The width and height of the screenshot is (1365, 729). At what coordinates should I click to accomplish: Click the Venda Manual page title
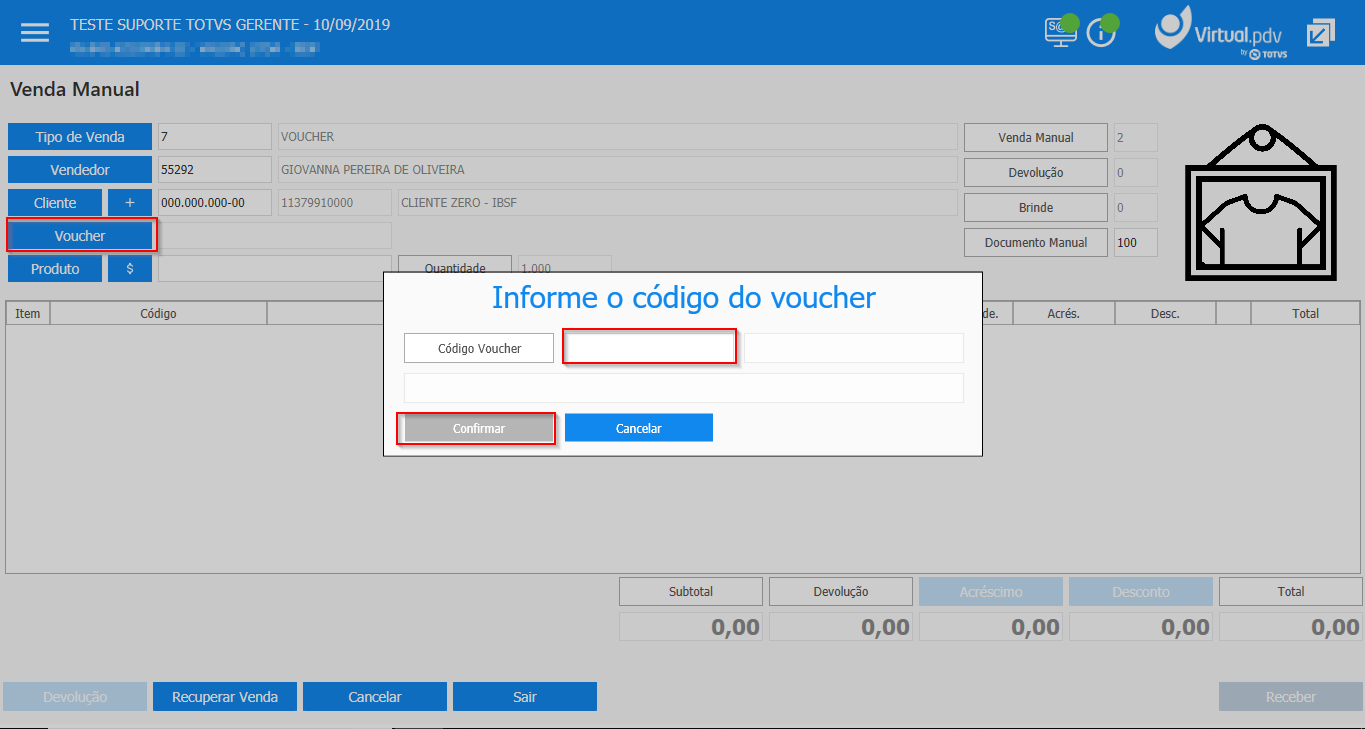pos(75,90)
